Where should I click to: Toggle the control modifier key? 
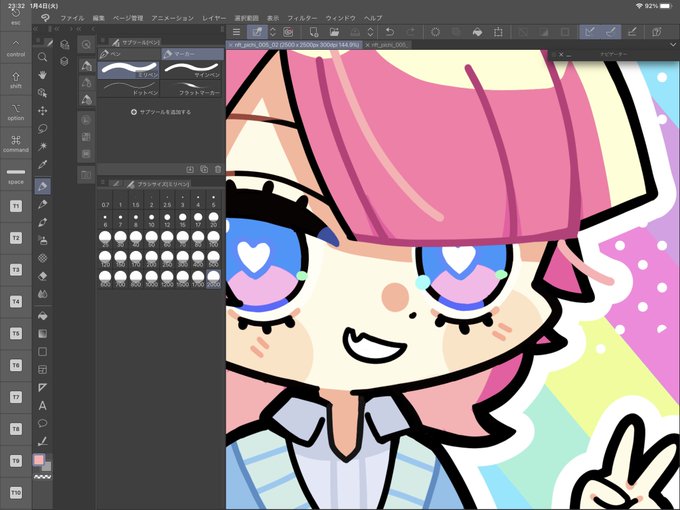[x=16, y=47]
